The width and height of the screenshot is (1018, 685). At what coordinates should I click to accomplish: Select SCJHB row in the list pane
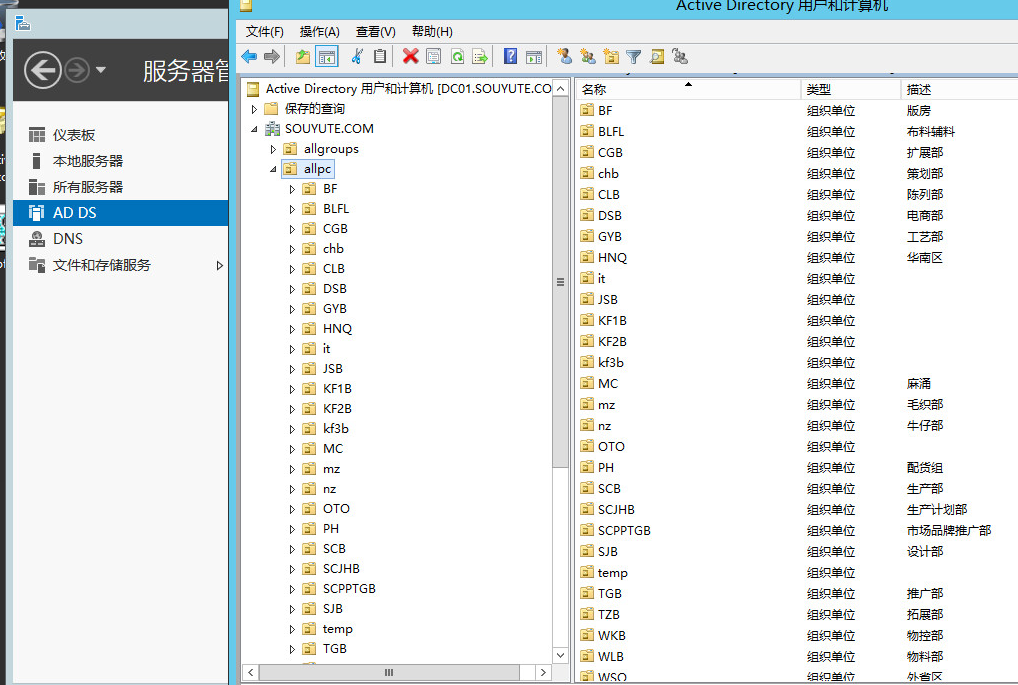pos(798,509)
